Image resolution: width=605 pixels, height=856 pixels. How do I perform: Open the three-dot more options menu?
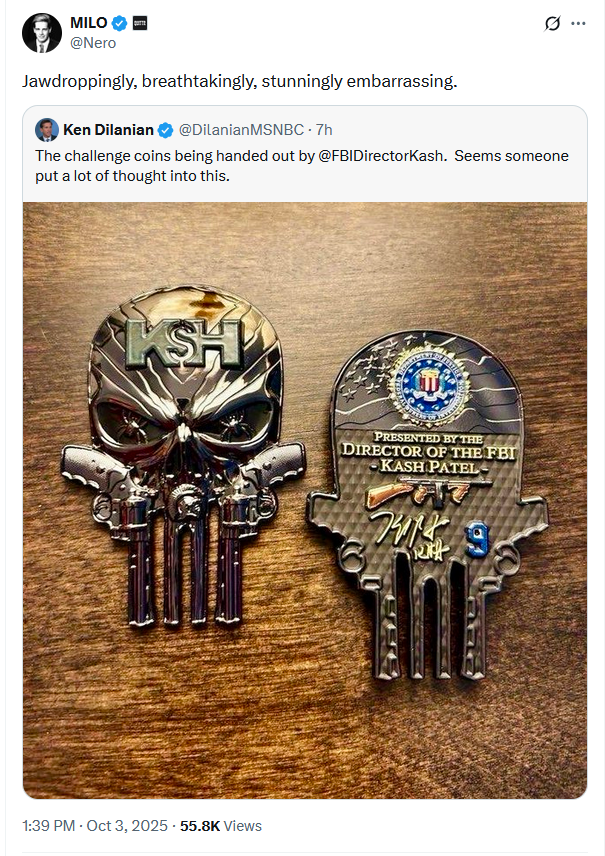pos(578,23)
